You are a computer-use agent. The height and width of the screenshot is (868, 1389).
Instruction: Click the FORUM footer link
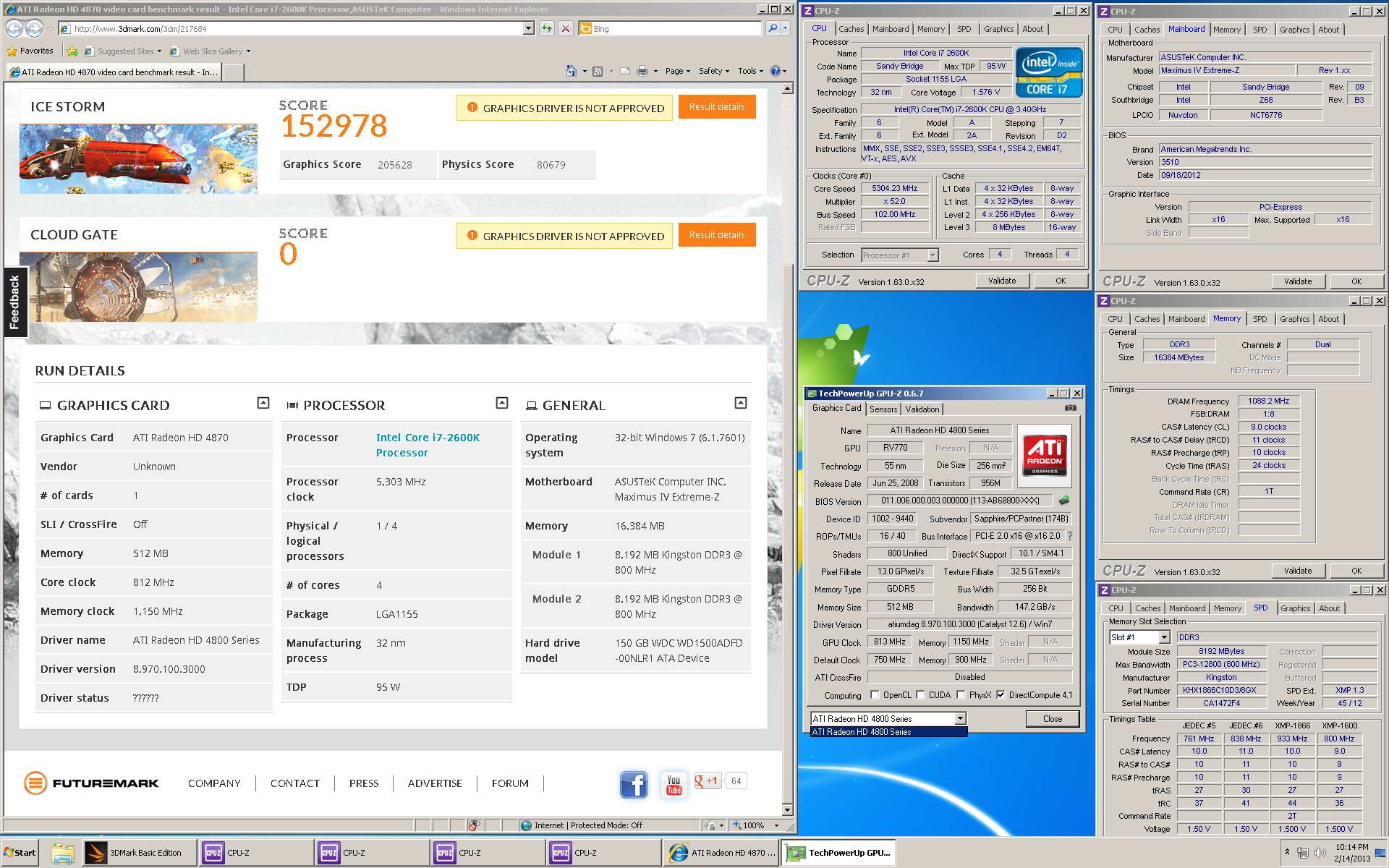coord(510,783)
